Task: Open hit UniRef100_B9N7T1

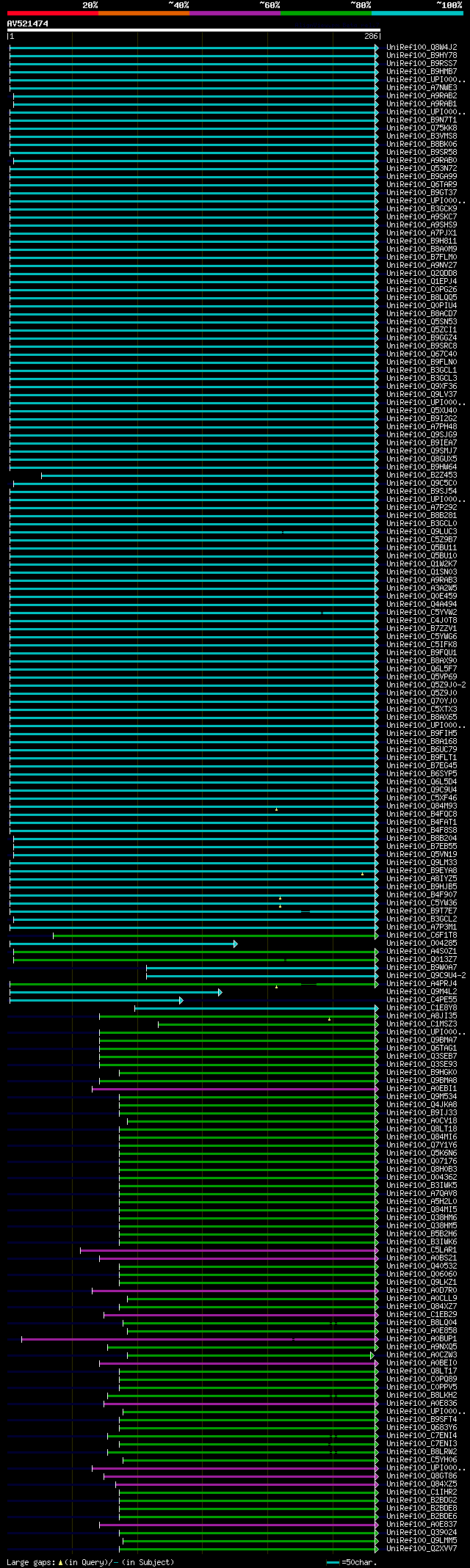Action: click(x=422, y=120)
